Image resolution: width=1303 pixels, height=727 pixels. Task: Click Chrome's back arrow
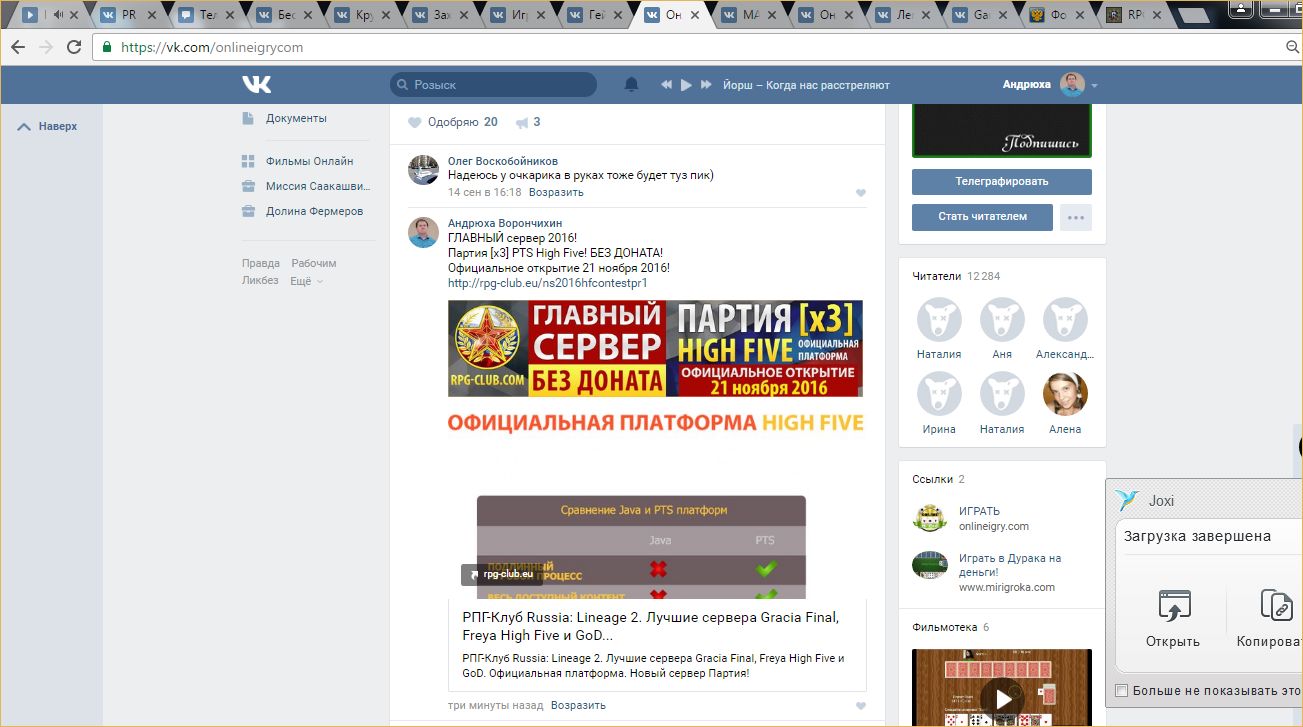coord(18,47)
